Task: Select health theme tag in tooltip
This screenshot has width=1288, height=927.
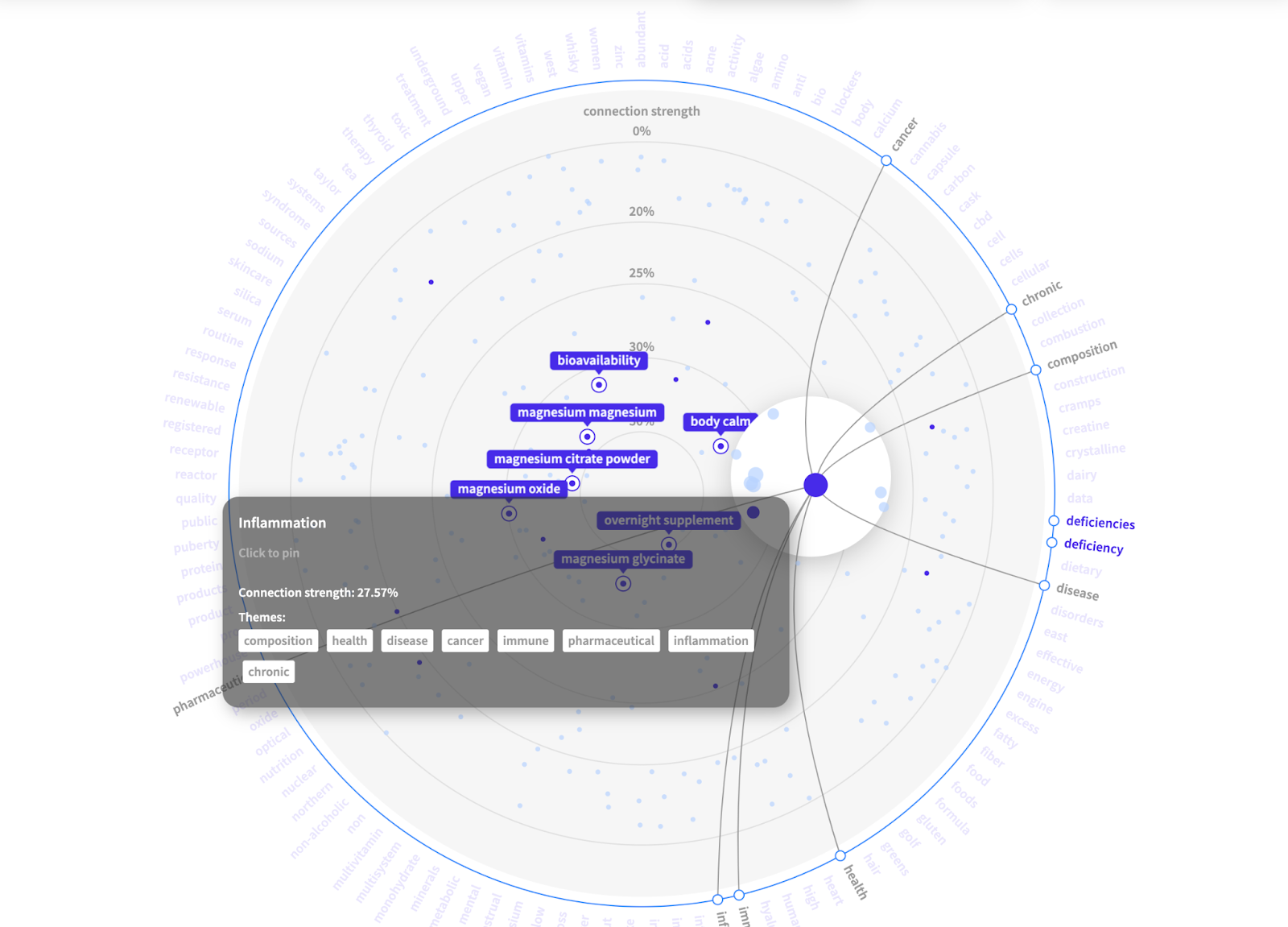Action: (x=349, y=640)
